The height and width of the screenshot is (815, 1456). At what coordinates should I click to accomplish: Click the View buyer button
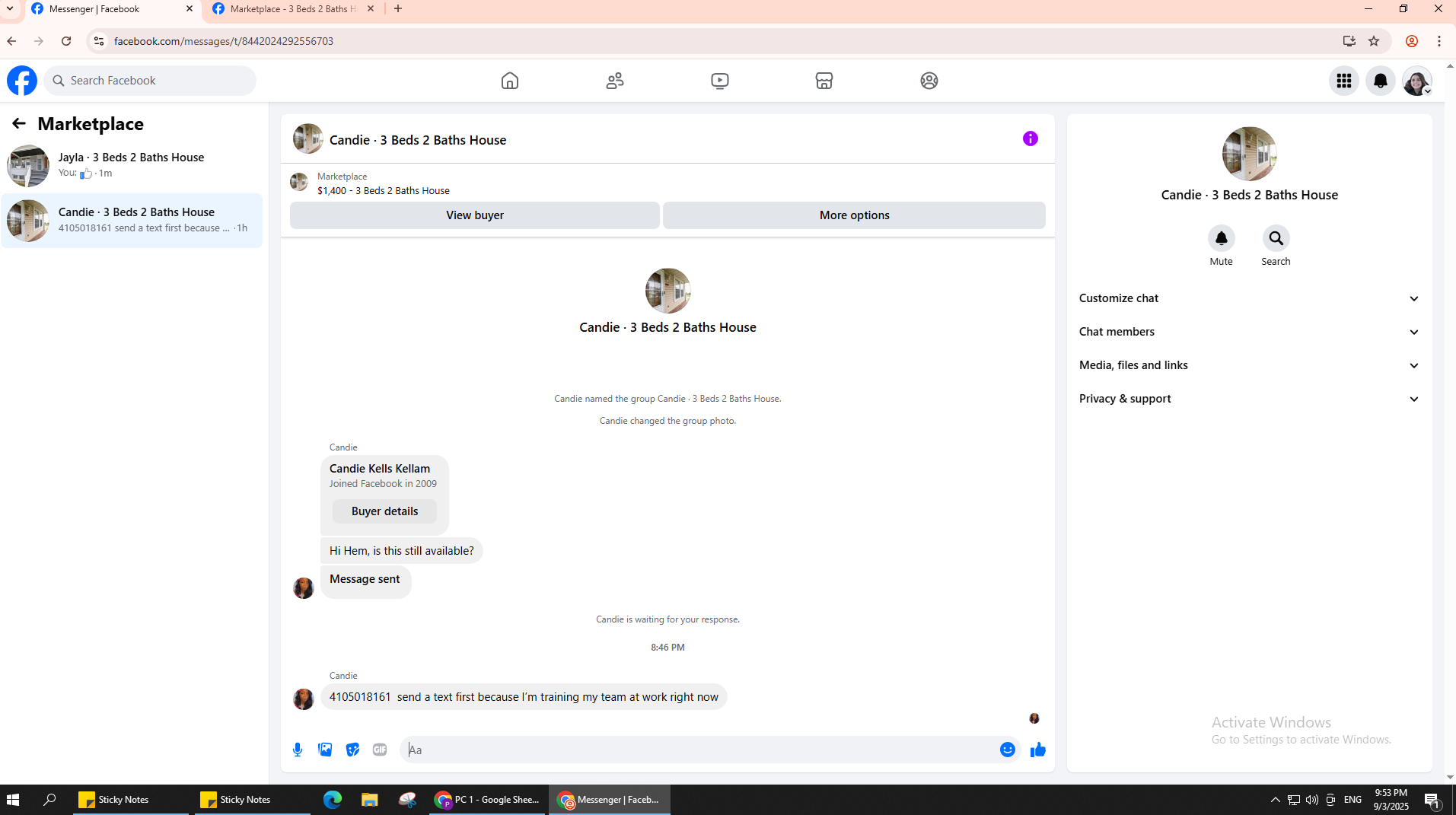point(475,215)
